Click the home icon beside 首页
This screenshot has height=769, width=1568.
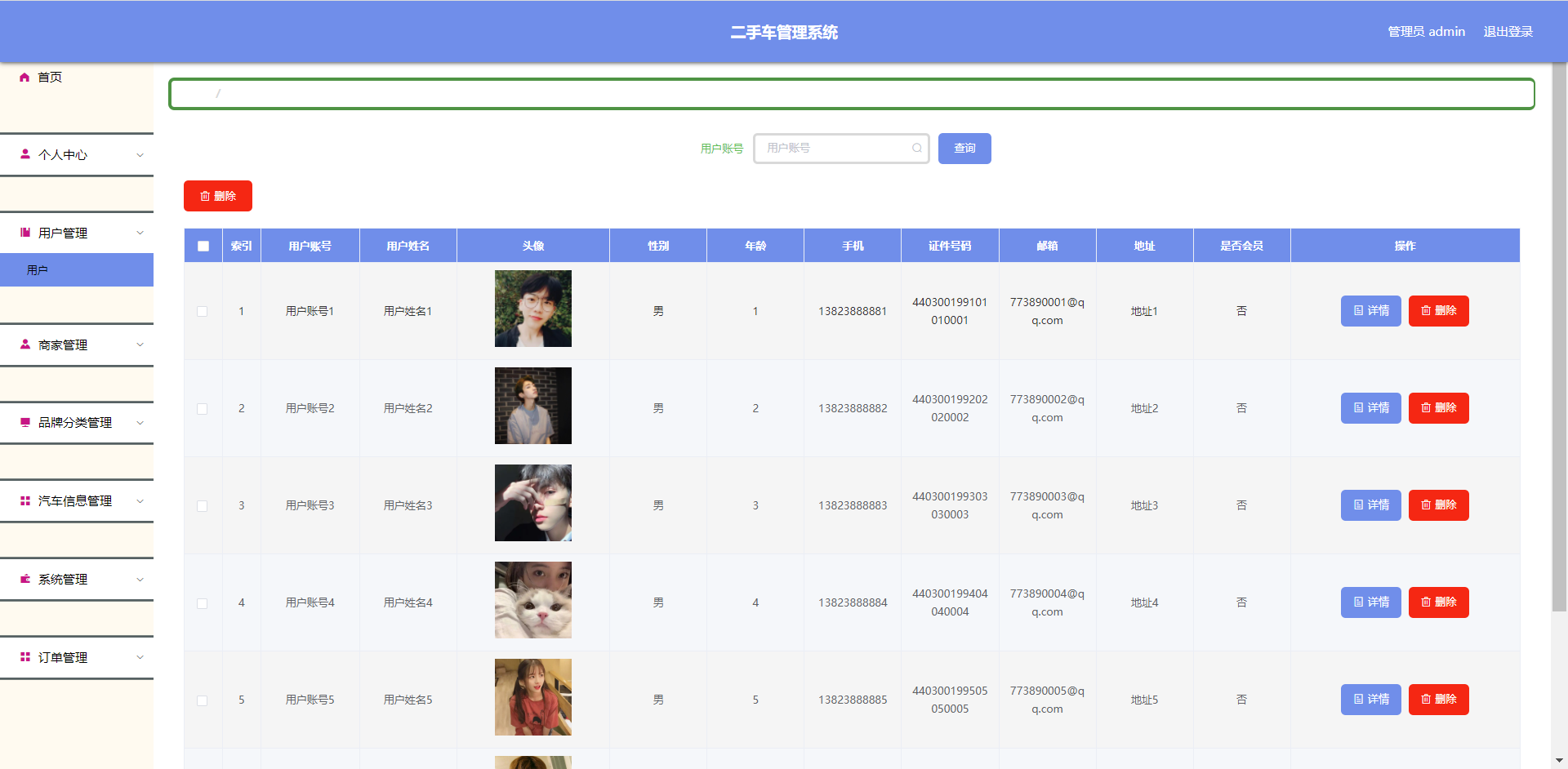[x=24, y=78]
